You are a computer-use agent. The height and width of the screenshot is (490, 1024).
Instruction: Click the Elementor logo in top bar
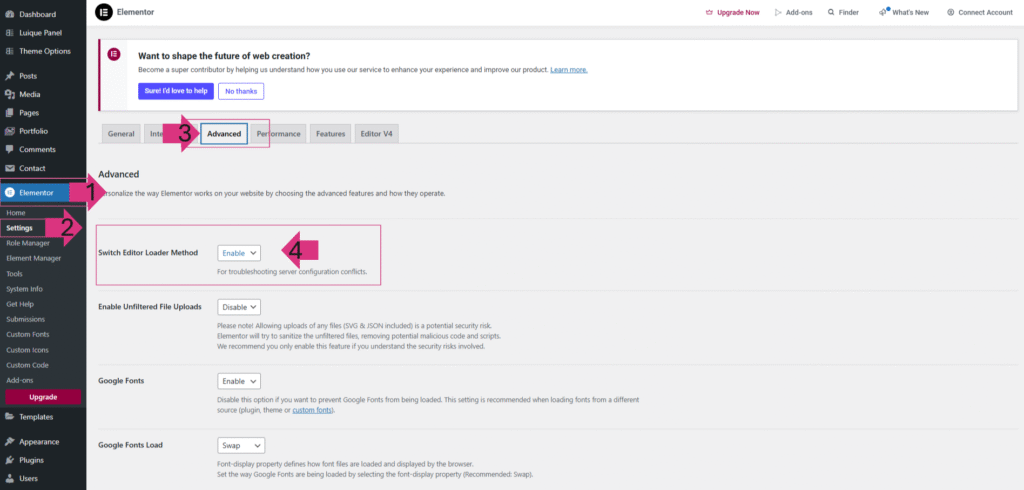[x=104, y=12]
